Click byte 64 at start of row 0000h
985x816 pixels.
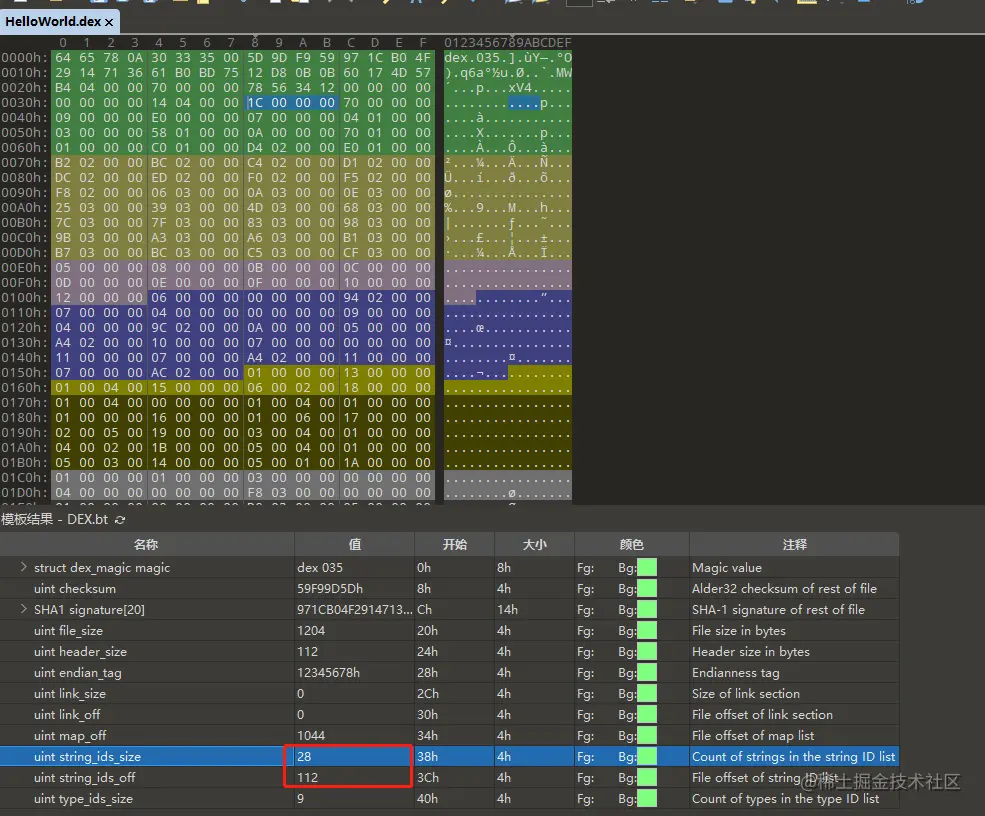(63, 58)
